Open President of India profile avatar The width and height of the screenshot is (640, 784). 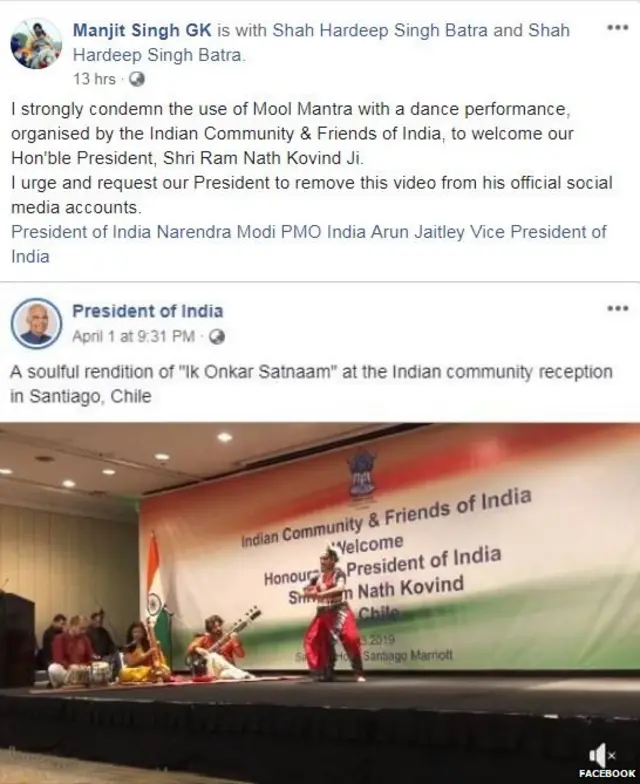(x=36, y=323)
